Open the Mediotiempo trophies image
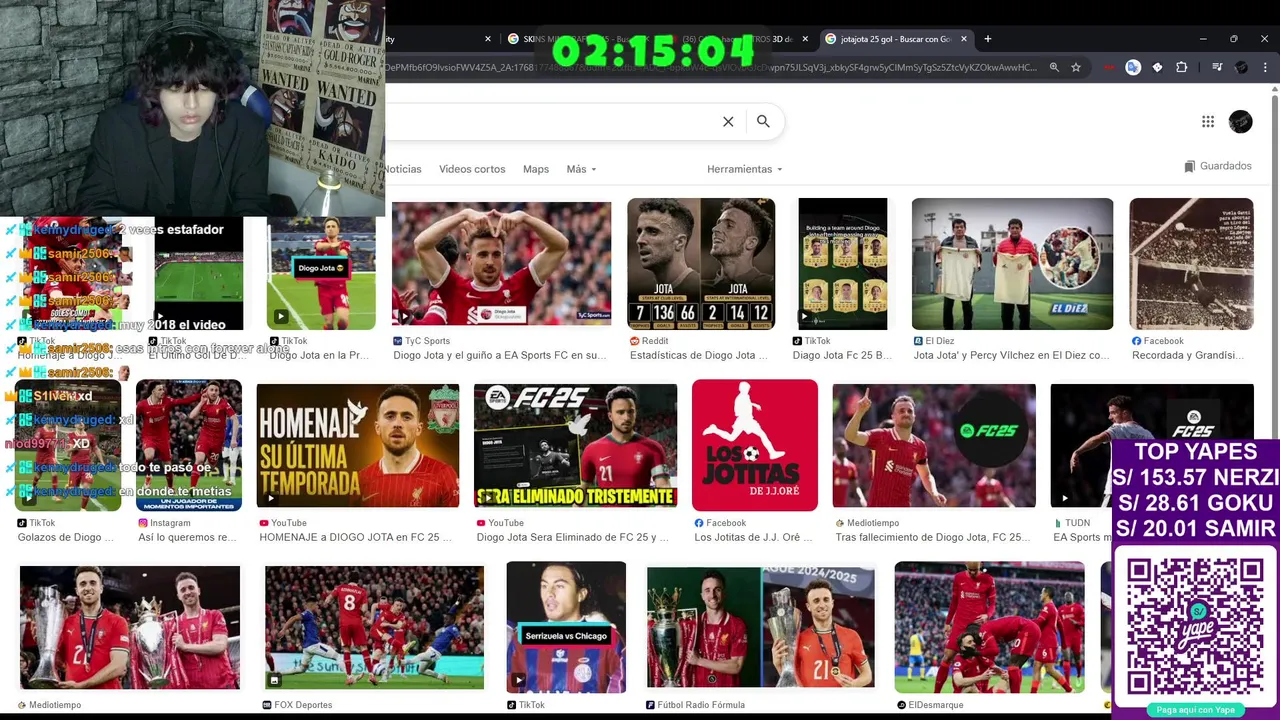The width and height of the screenshot is (1280, 720). 130,627
